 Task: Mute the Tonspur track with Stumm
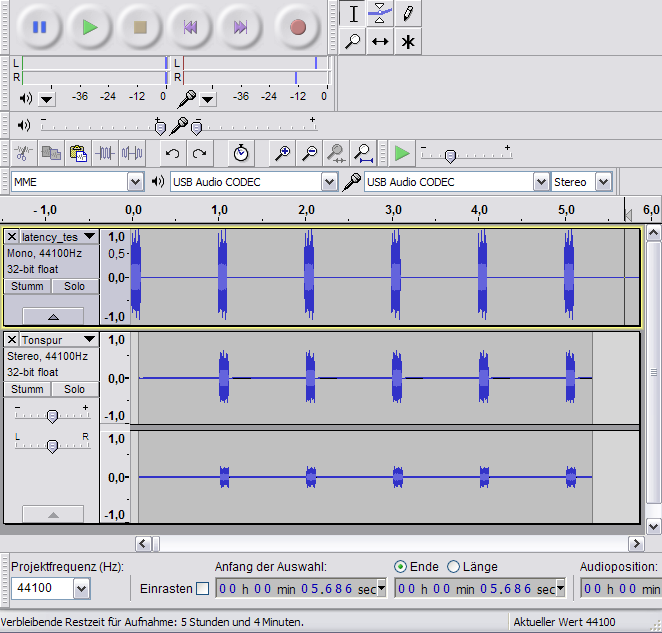tap(27, 389)
